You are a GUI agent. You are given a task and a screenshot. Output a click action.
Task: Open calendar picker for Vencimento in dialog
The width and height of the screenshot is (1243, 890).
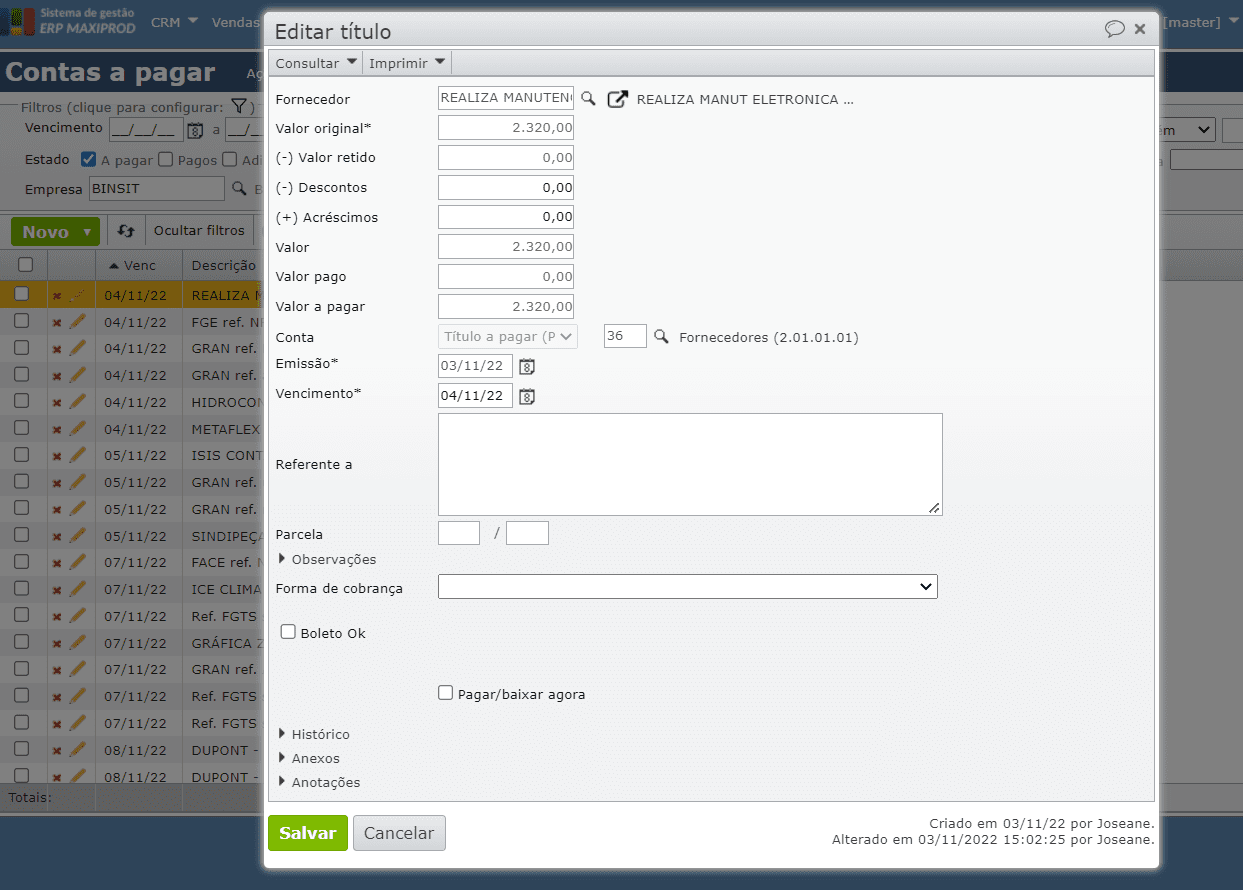pyautogui.click(x=527, y=396)
